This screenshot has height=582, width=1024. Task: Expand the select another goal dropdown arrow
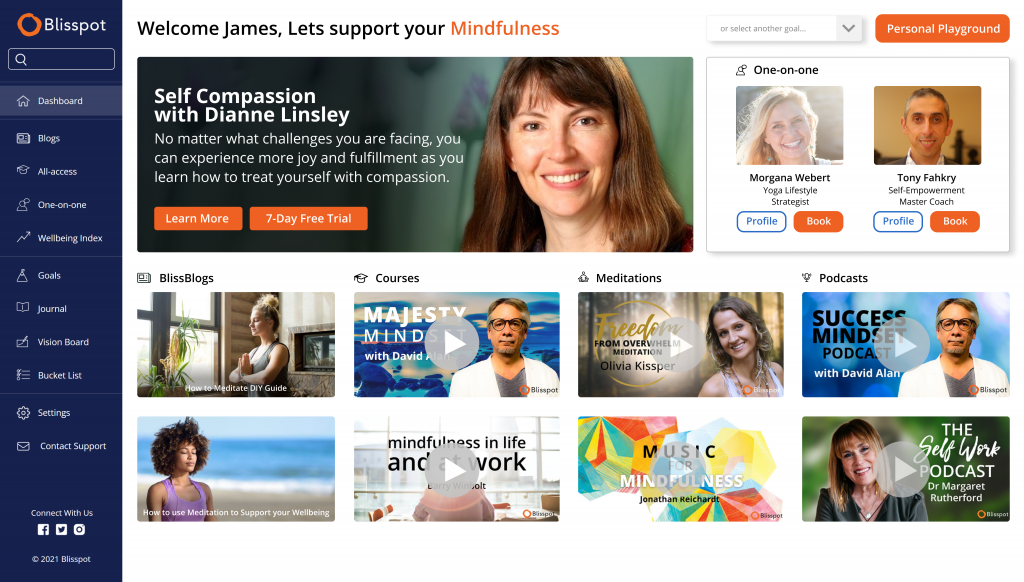848,29
